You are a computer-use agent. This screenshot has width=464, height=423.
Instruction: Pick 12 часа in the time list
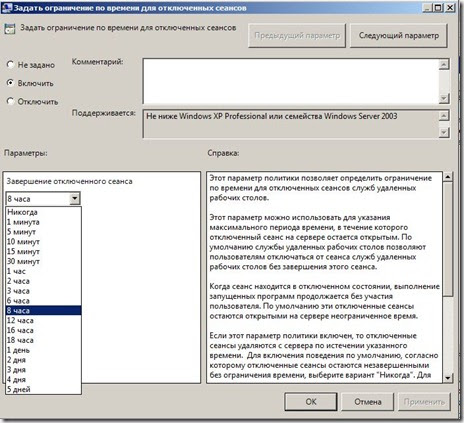[43, 320]
